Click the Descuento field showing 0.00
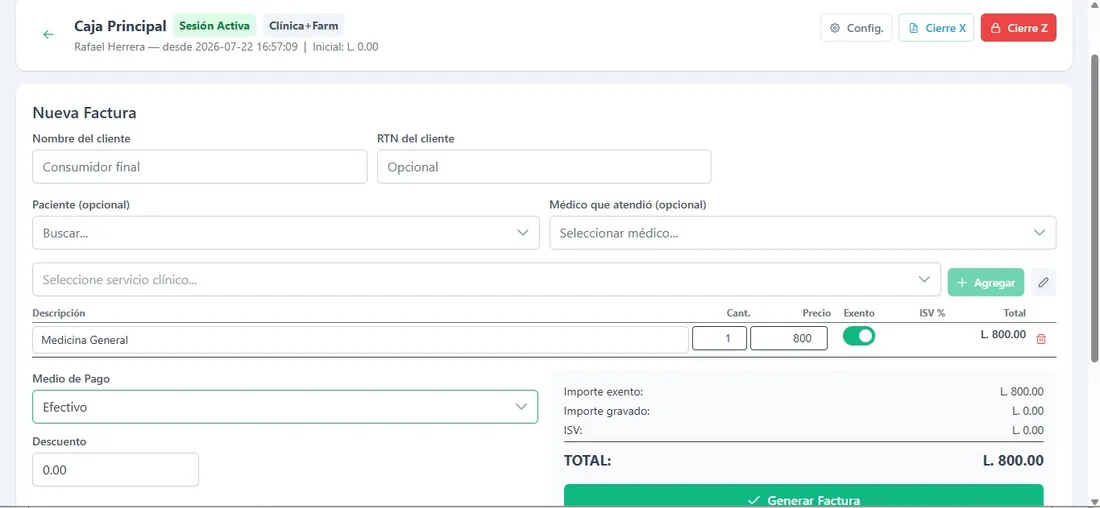The image size is (1100, 508). pyautogui.click(x=115, y=469)
